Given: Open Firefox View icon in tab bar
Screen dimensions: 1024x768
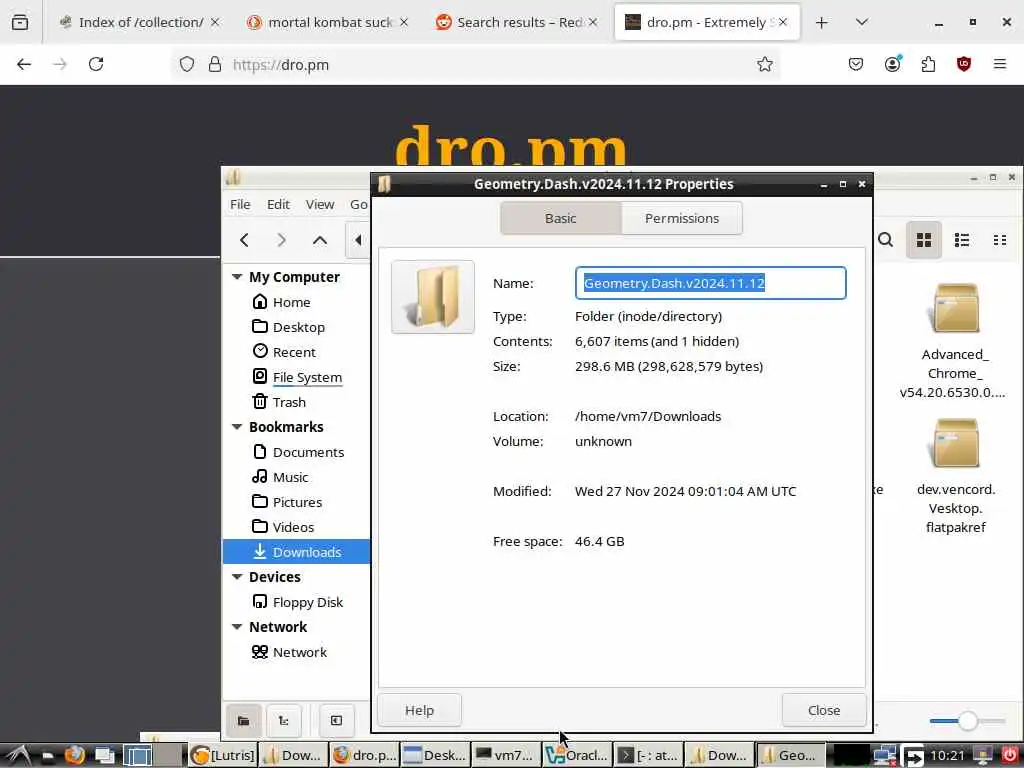Looking at the screenshot, I should coord(20,22).
